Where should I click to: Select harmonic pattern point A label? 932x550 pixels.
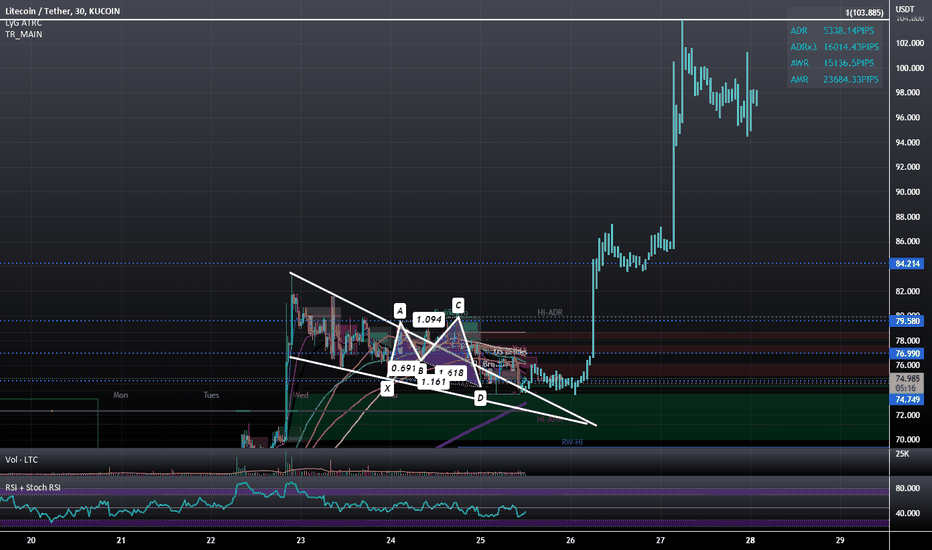pos(400,310)
